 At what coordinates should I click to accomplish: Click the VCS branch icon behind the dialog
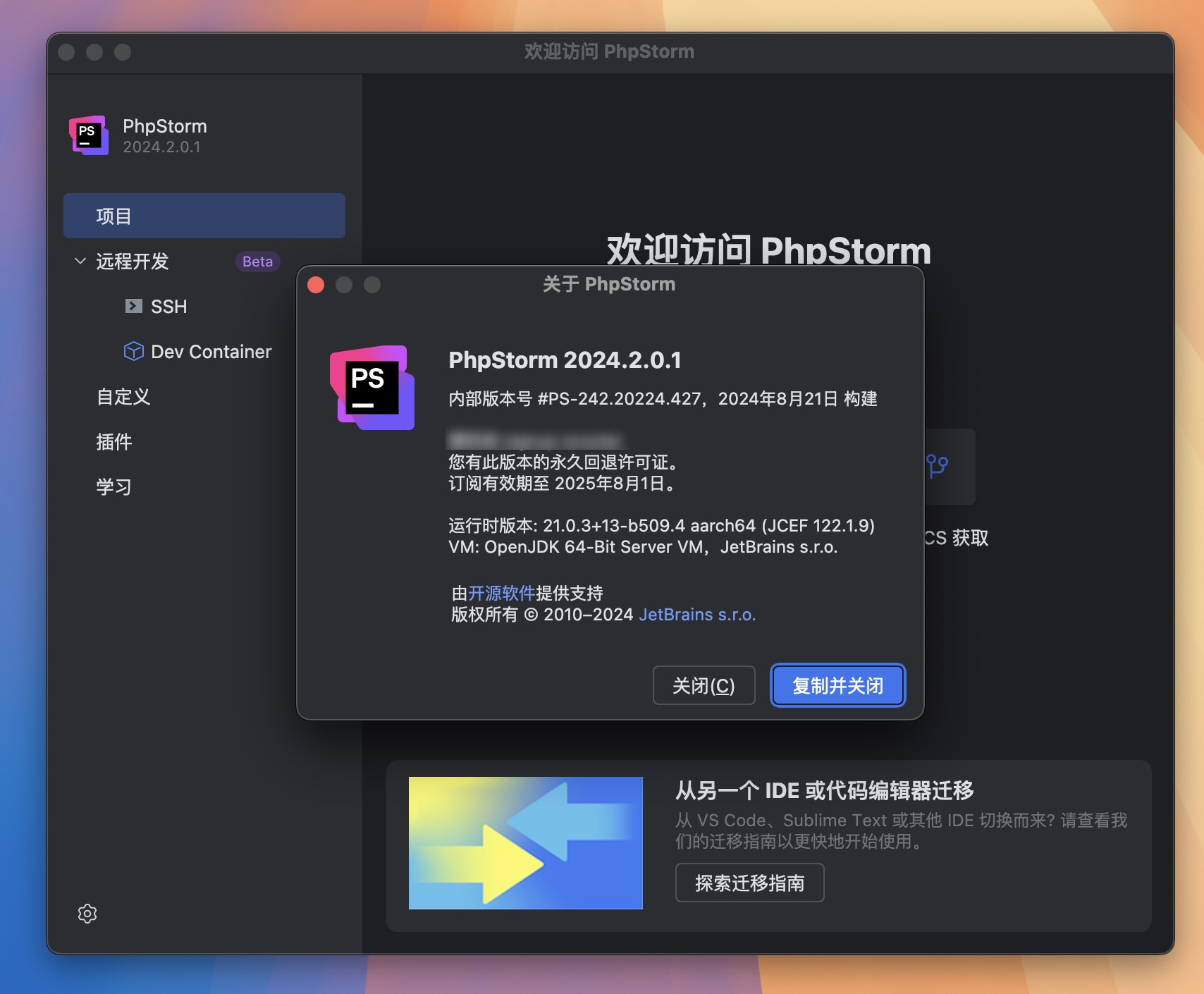(938, 466)
